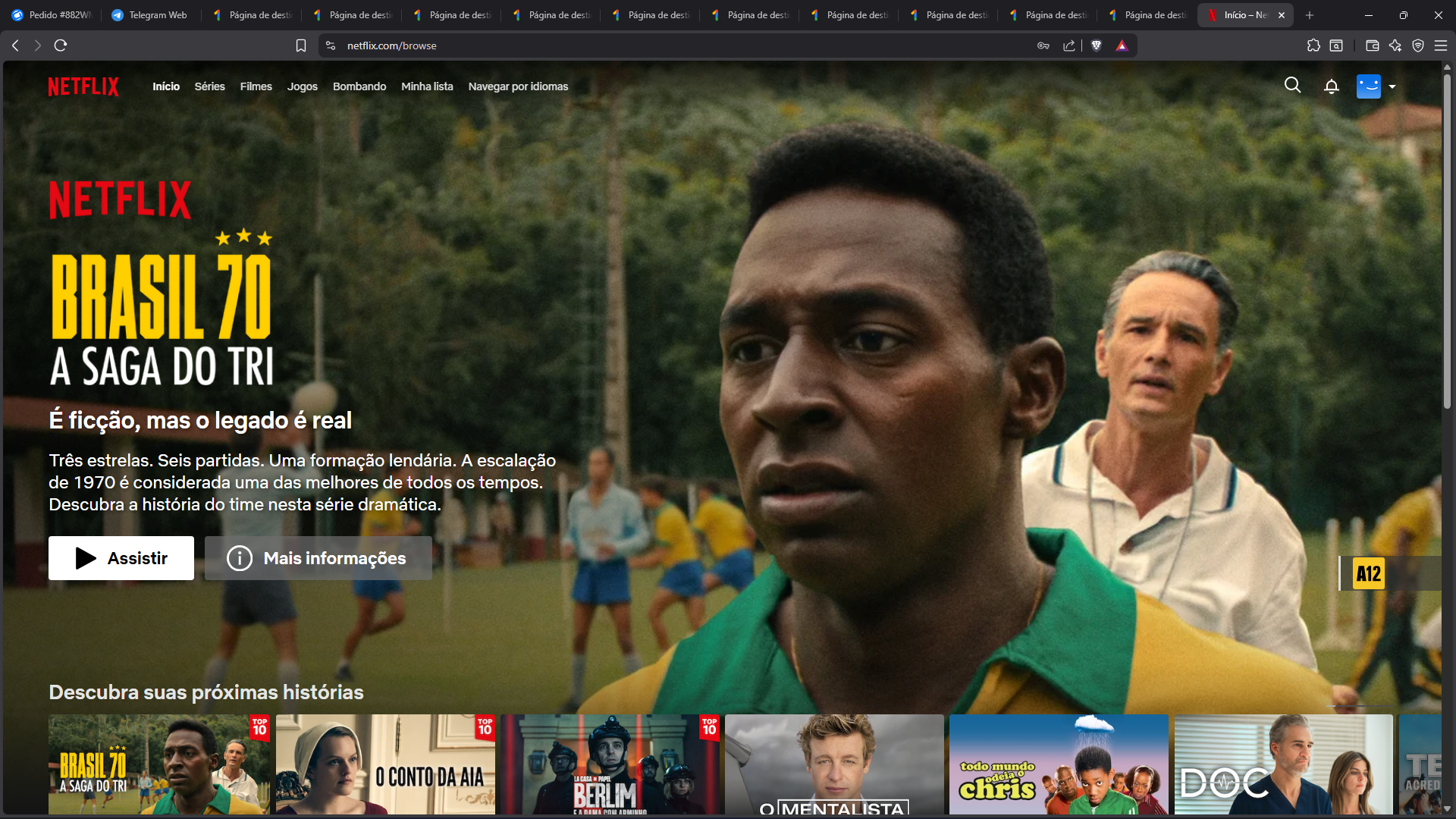The width and height of the screenshot is (1456, 819).
Task: Click the scrollbar down arrow
Action: [1447, 808]
